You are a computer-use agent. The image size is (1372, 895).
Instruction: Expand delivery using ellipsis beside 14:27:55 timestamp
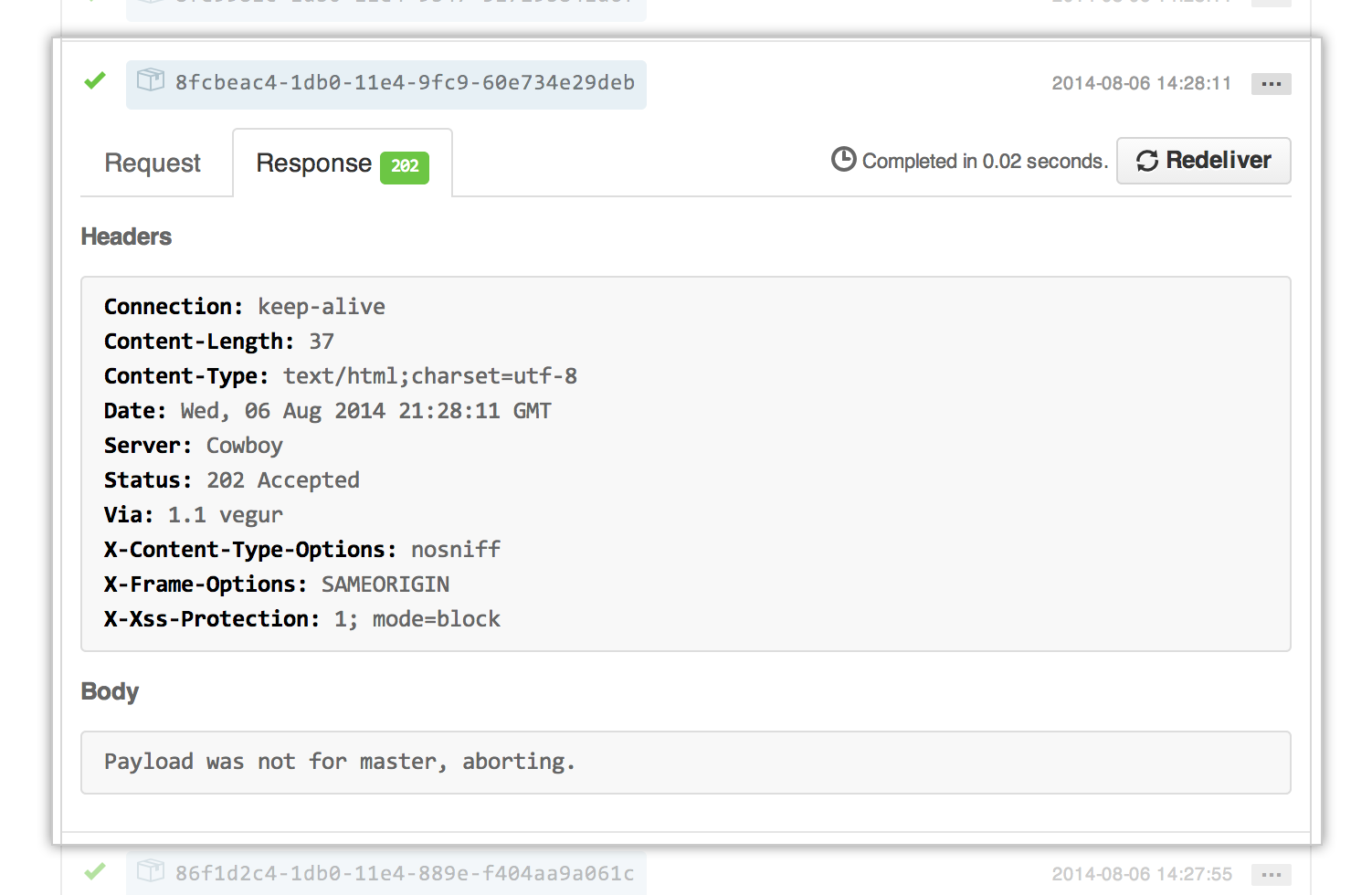coord(1271,875)
